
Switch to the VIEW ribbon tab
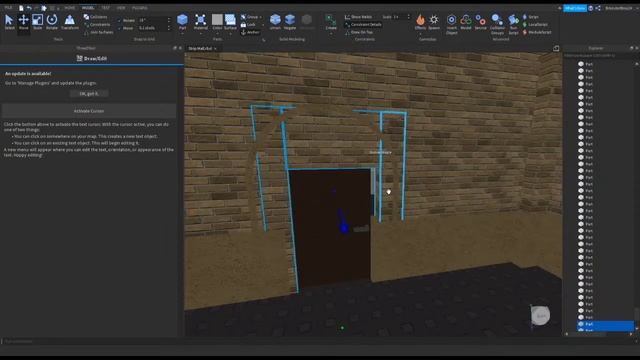(121, 8)
